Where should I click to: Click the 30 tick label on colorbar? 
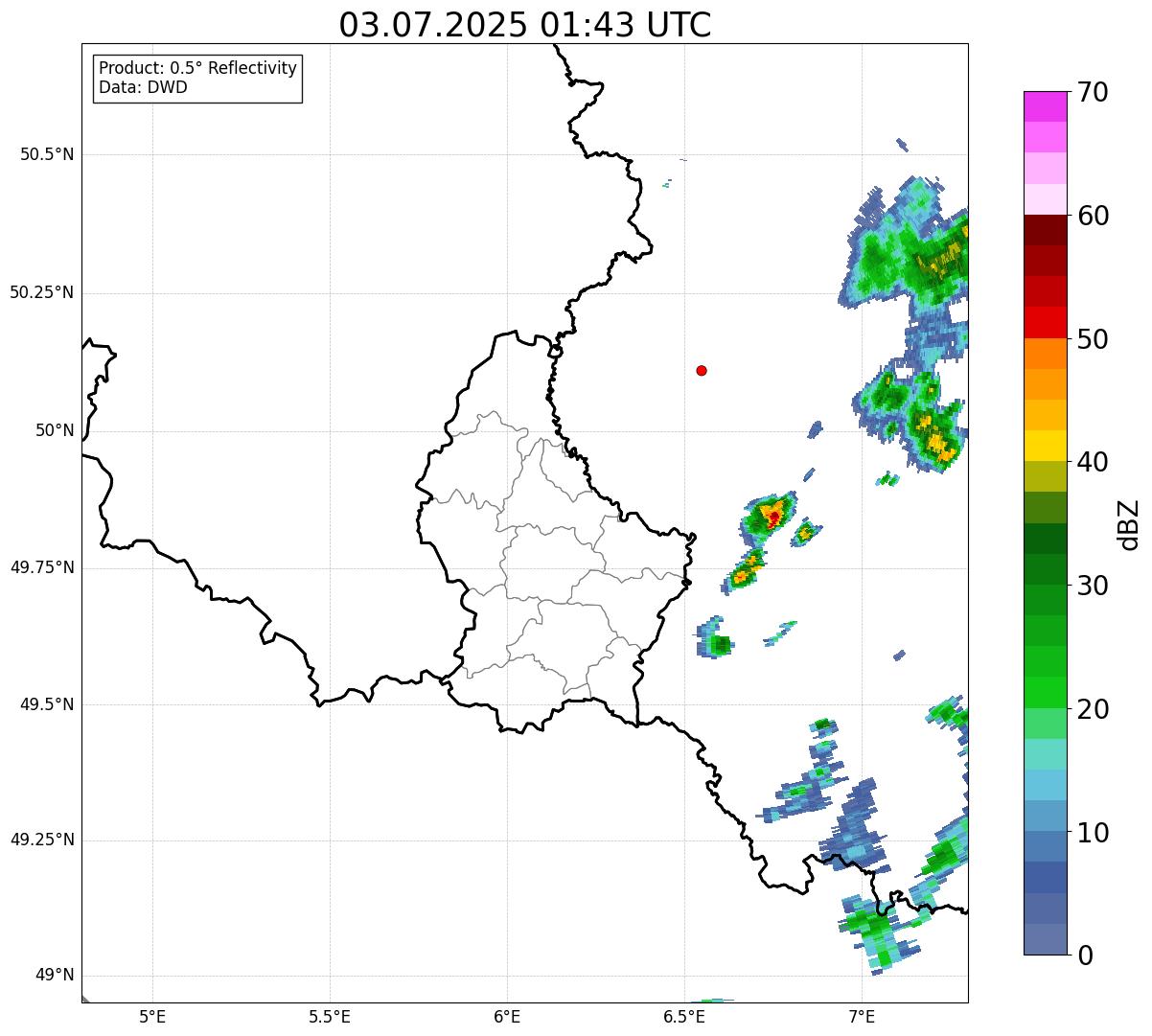1093,586
